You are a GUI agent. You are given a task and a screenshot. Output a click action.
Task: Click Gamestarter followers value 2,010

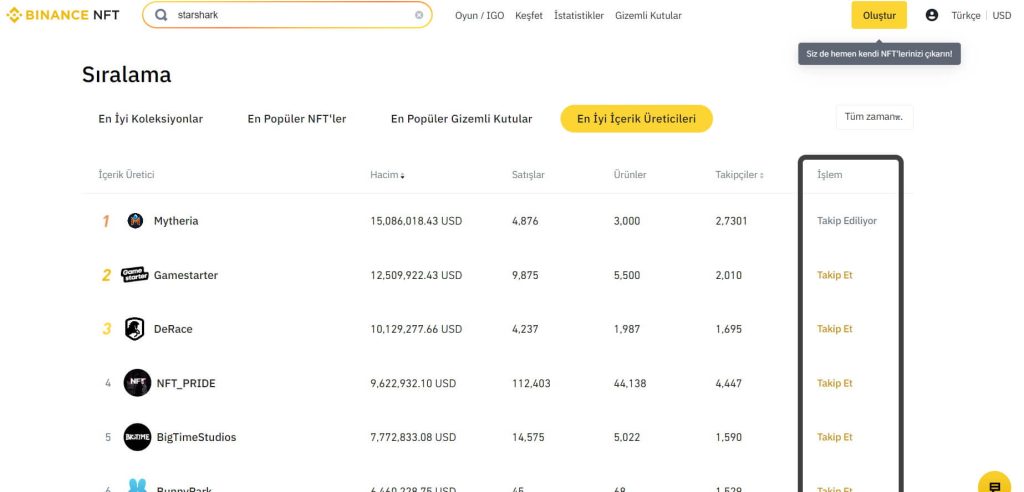(729, 275)
